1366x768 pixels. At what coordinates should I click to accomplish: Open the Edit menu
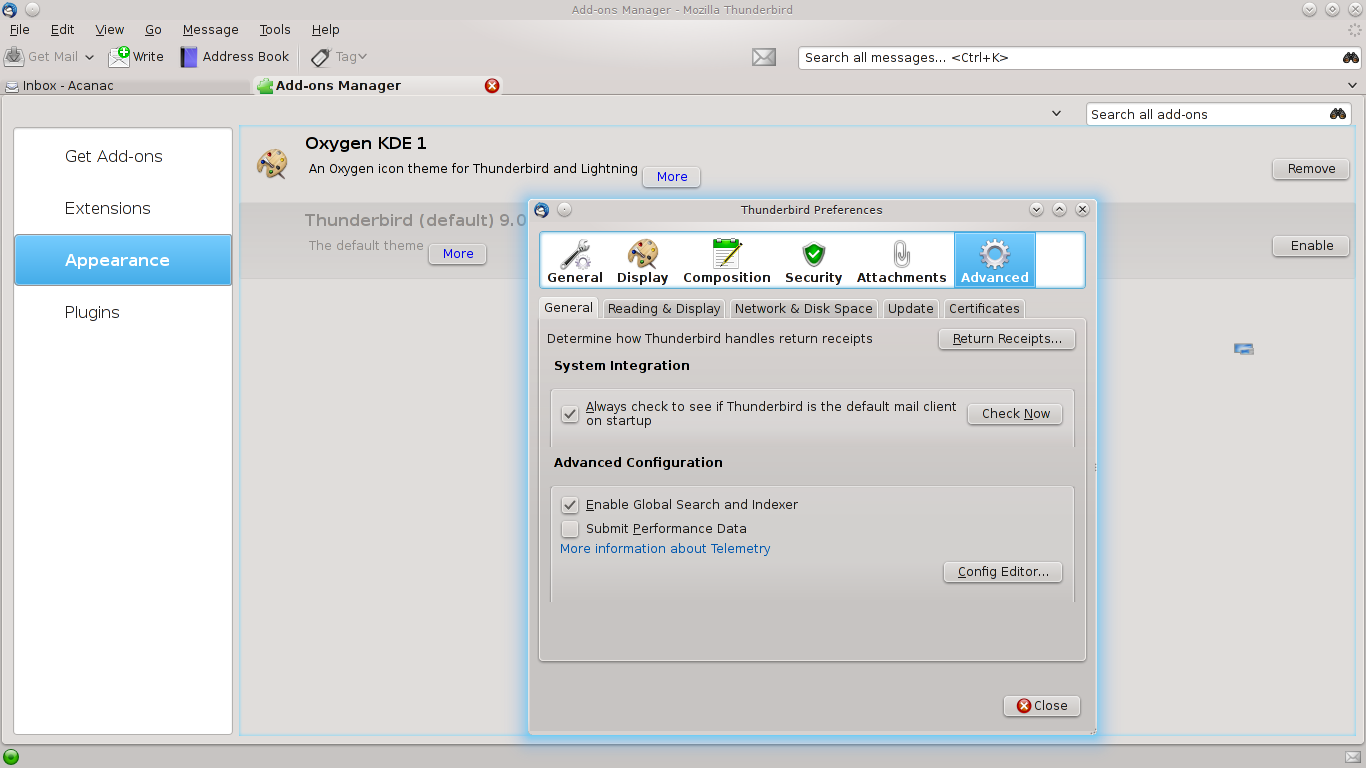62,30
